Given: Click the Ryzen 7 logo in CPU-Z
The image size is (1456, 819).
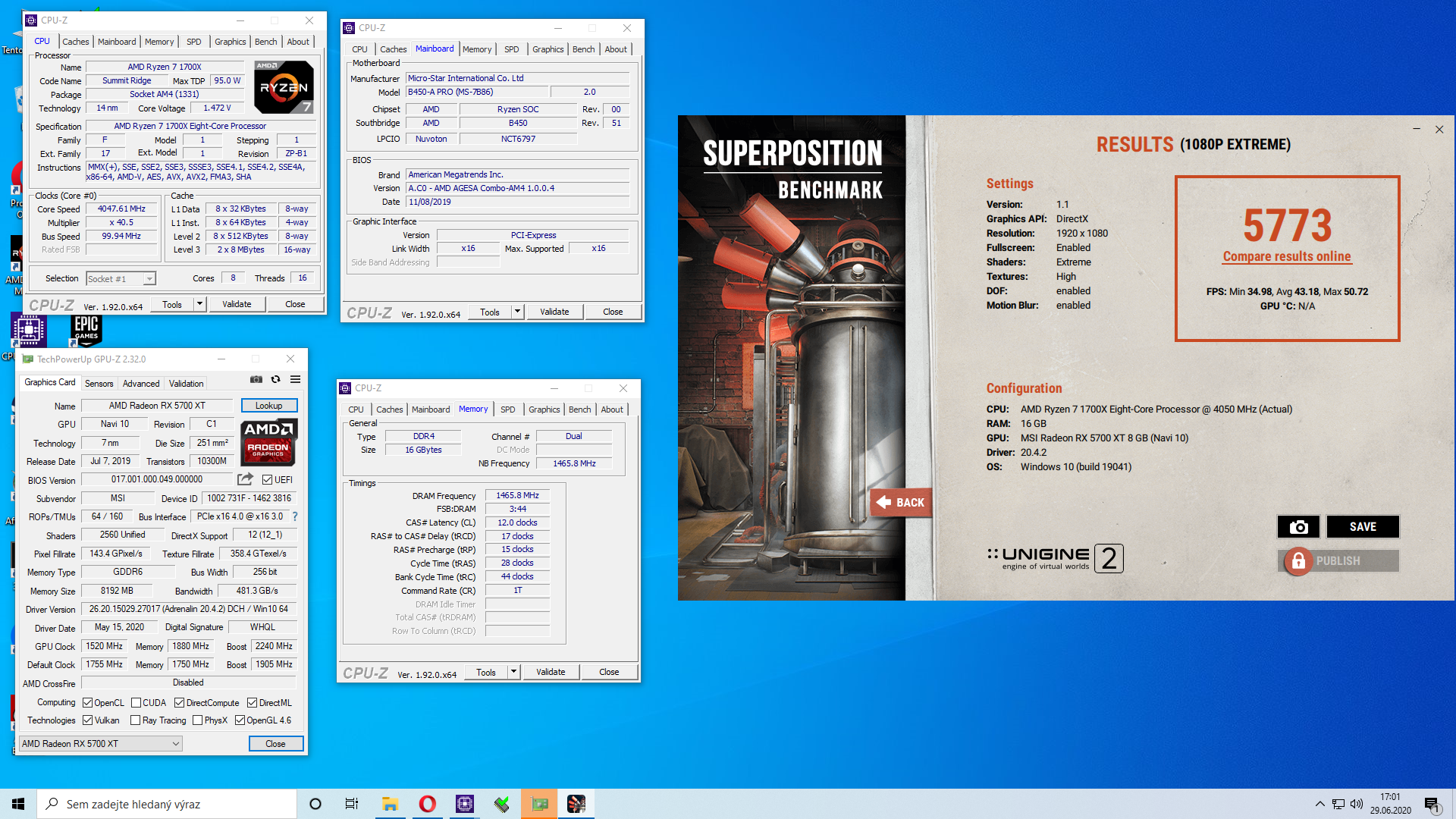Looking at the screenshot, I should (284, 87).
